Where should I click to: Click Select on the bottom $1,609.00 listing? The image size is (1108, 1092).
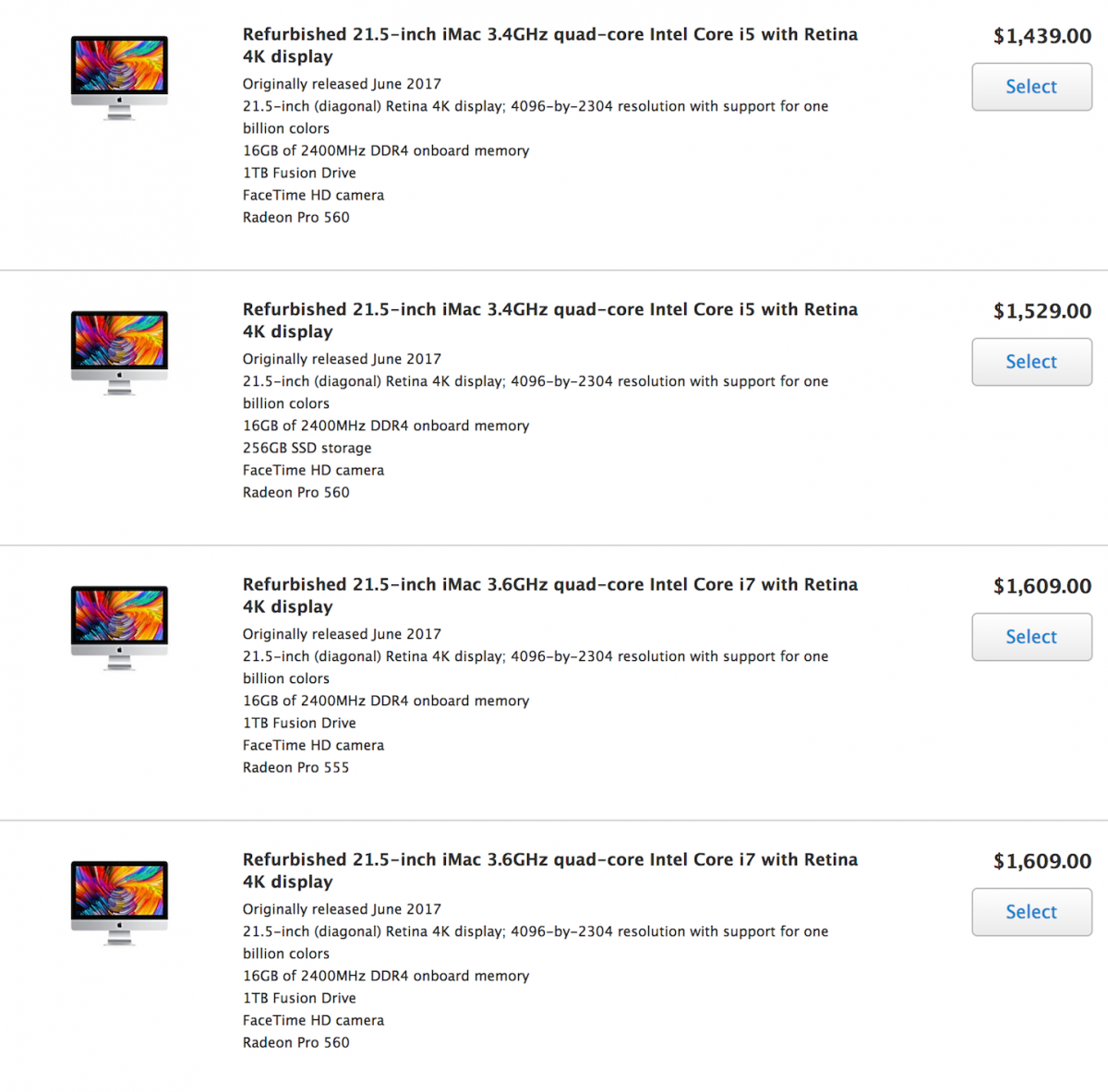pyautogui.click(x=1031, y=912)
